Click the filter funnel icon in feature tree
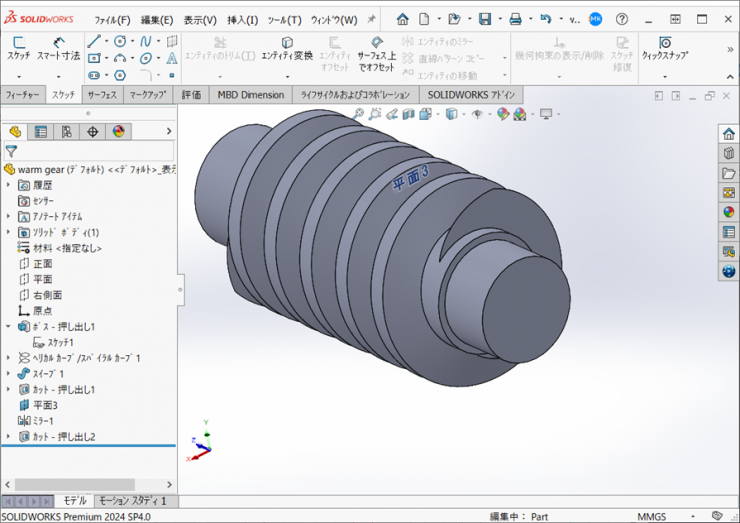This screenshot has height=523, width=740. (11, 152)
